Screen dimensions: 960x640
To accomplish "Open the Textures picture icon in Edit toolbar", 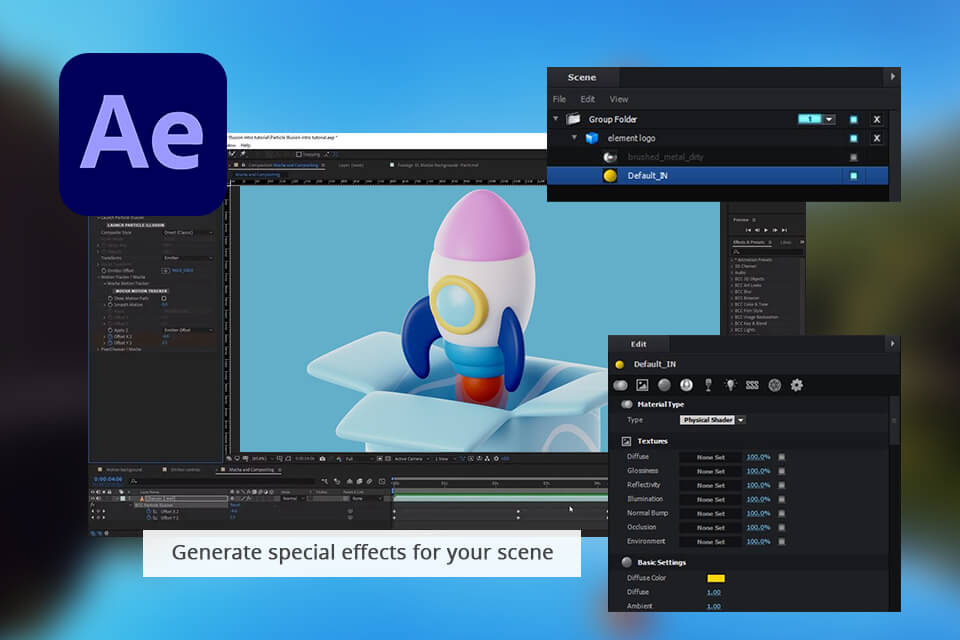I will 642,385.
